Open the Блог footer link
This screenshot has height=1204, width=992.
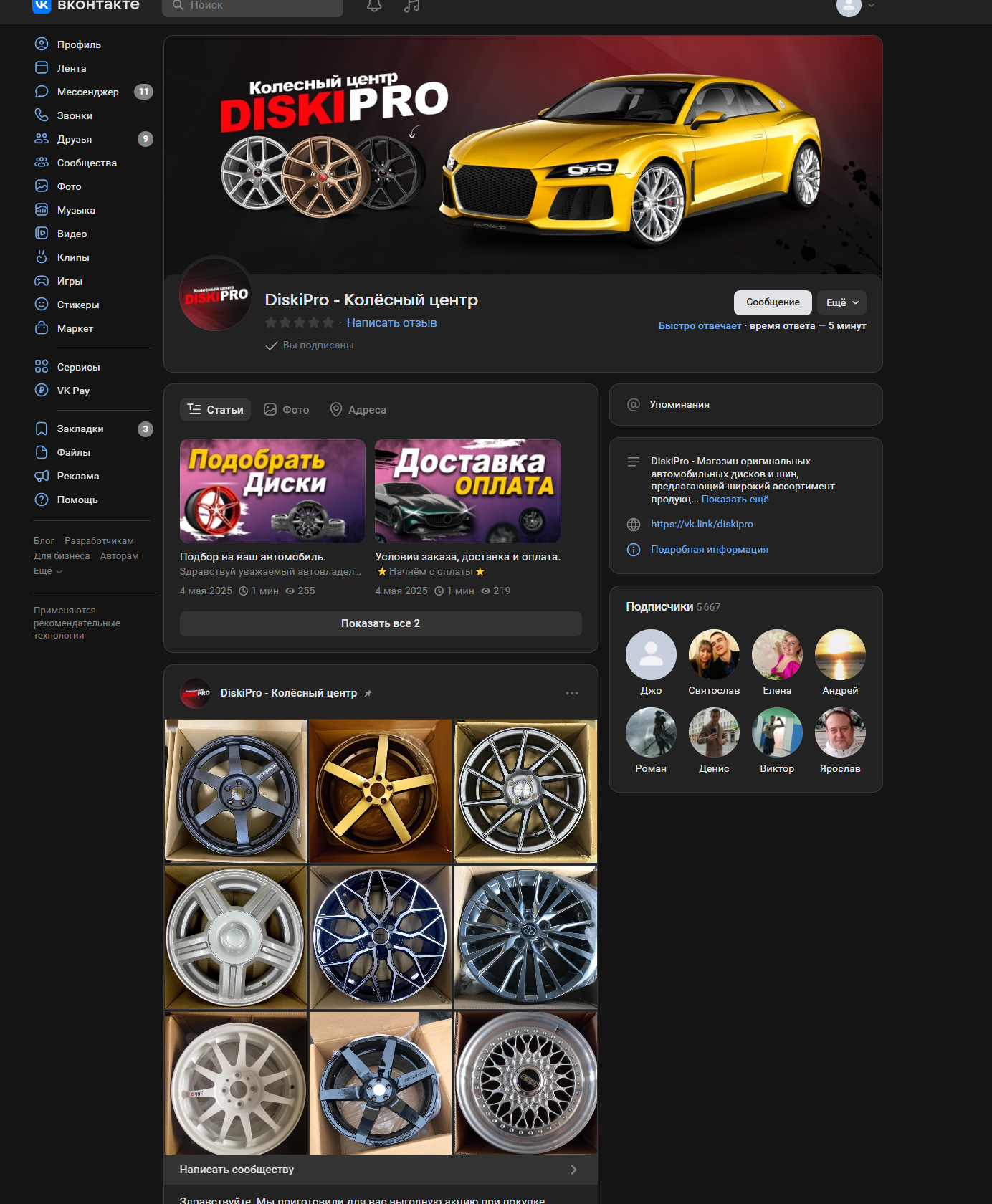point(44,541)
